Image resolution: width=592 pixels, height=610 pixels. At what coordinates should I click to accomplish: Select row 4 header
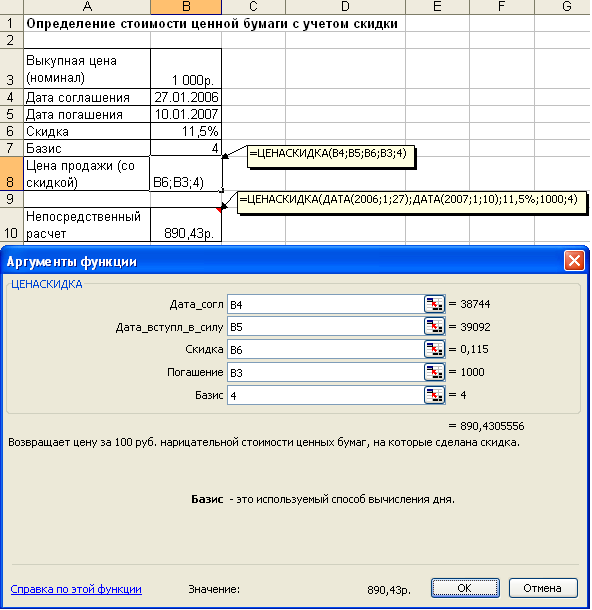(11, 97)
